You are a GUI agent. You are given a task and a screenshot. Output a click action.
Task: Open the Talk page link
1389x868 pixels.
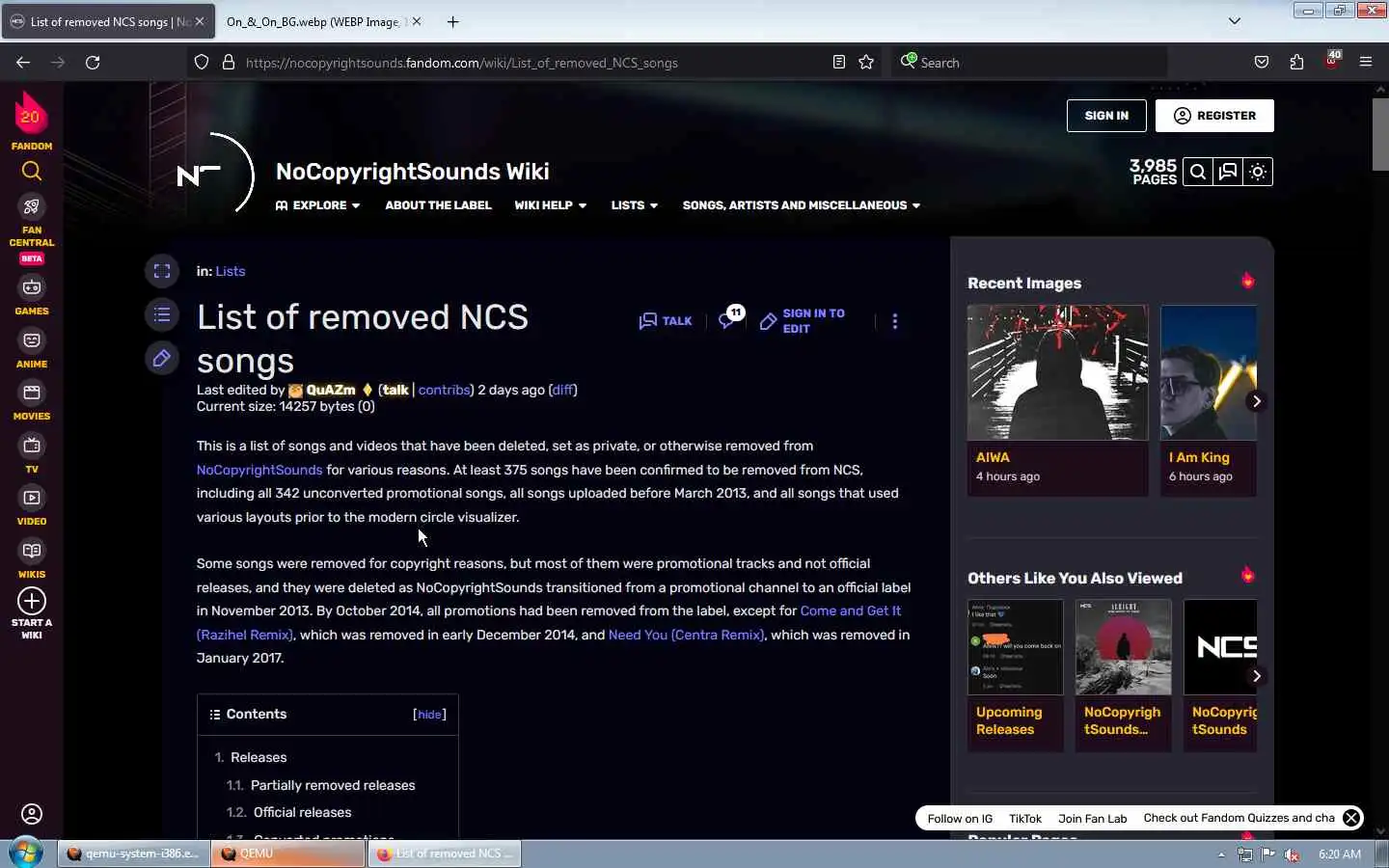(666, 321)
